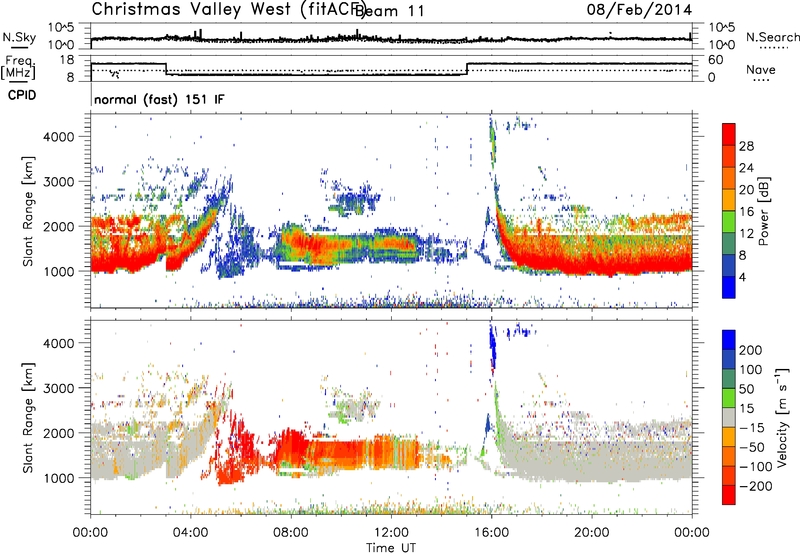Click the blue bottom of the power colorbar
The height and width of the screenshot is (554, 800).
tap(729, 287)
